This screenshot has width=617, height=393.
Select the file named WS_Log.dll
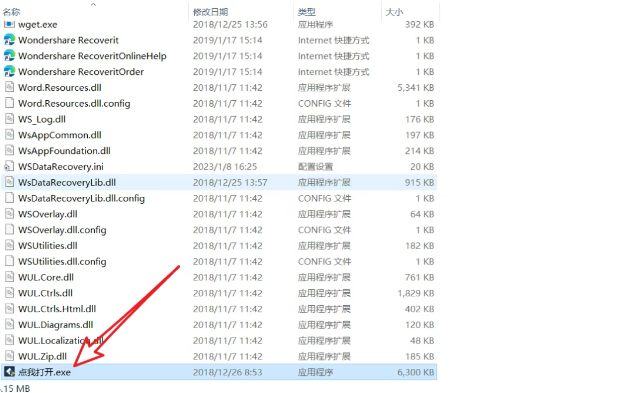pyautogui.click(x=42, y=119)
